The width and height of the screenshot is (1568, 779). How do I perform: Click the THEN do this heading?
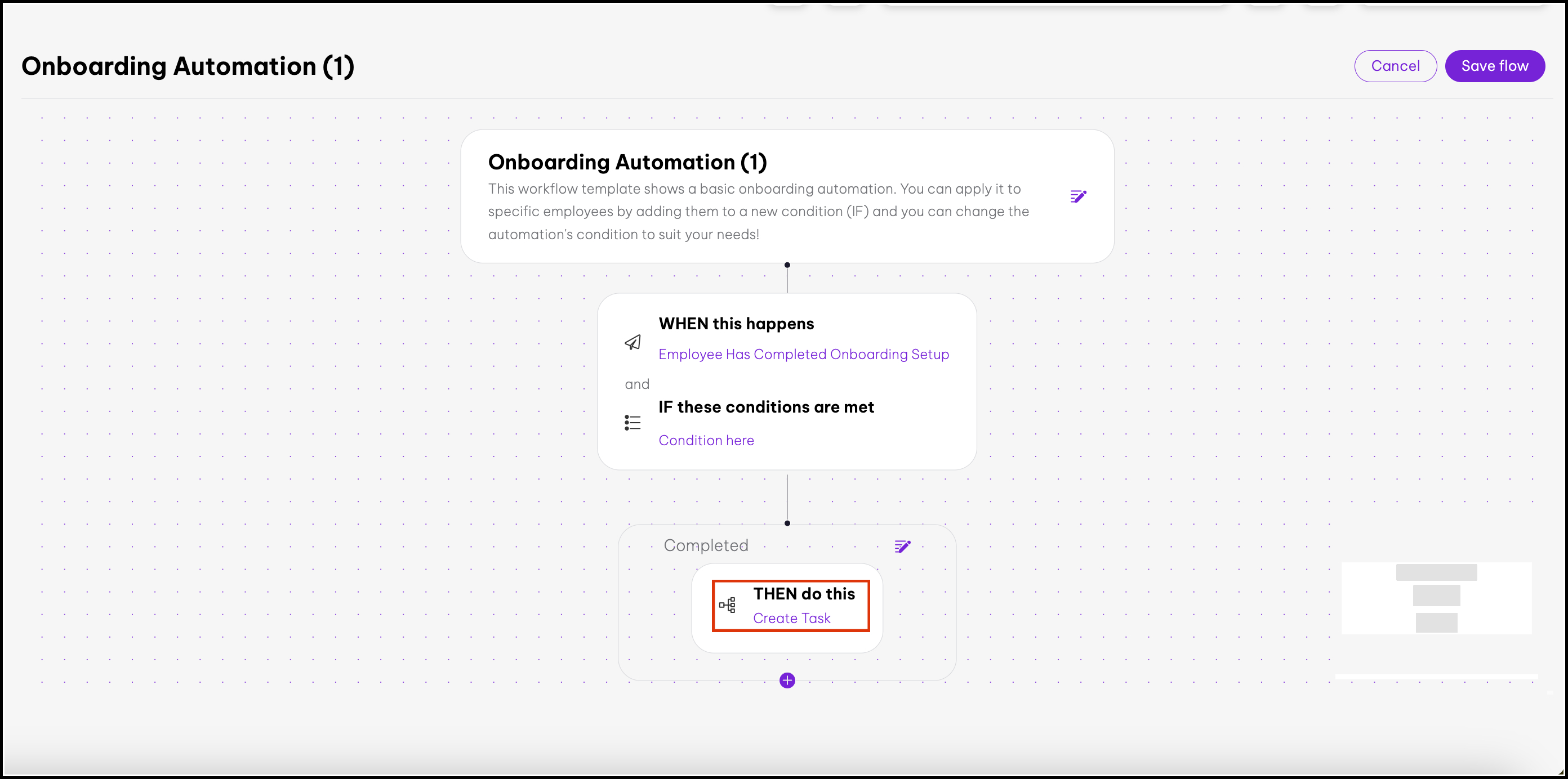(x=804, y=593)
